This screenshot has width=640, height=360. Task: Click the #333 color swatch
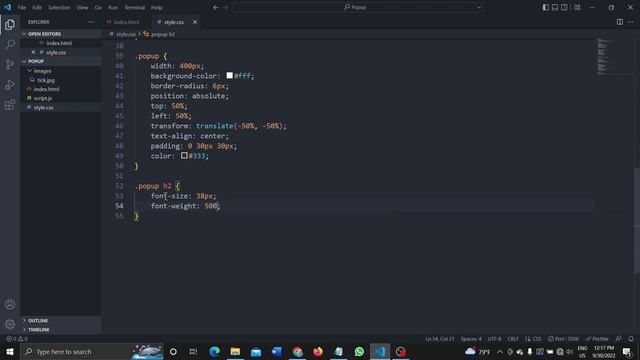tap(184, 156)
